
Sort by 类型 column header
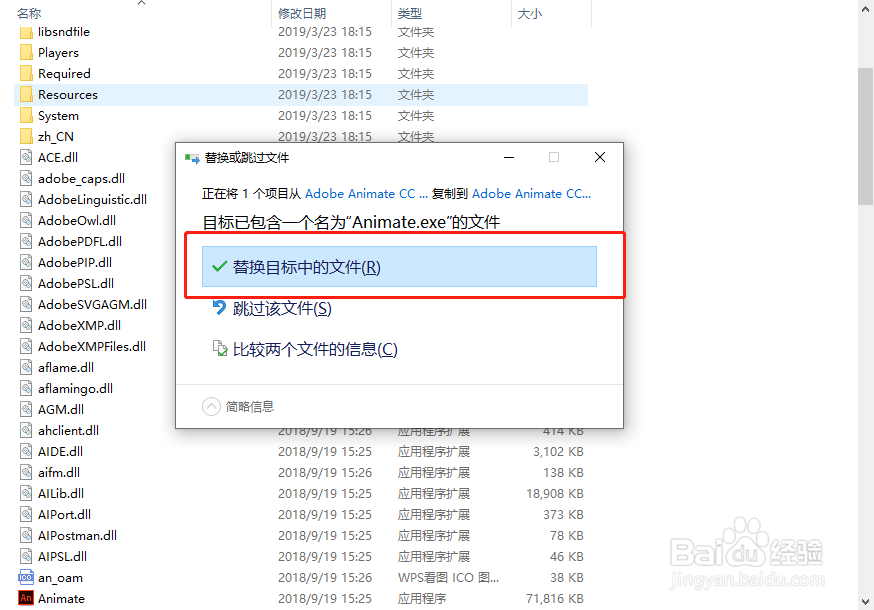[x=410, y=13]
